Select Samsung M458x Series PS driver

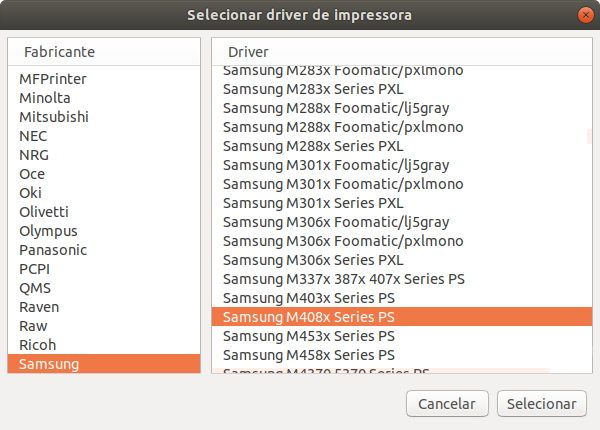[x=309, y=355]
